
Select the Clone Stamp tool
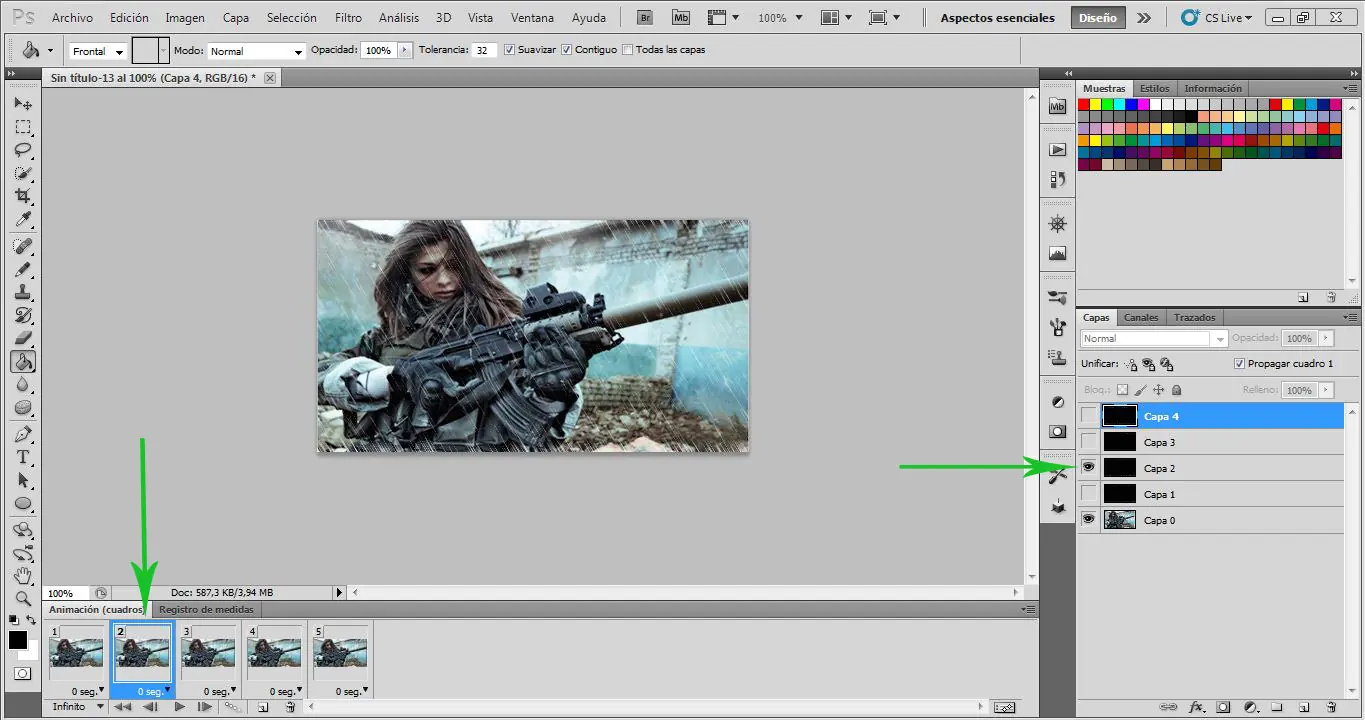pyautogui.click(x=23, y=292)
